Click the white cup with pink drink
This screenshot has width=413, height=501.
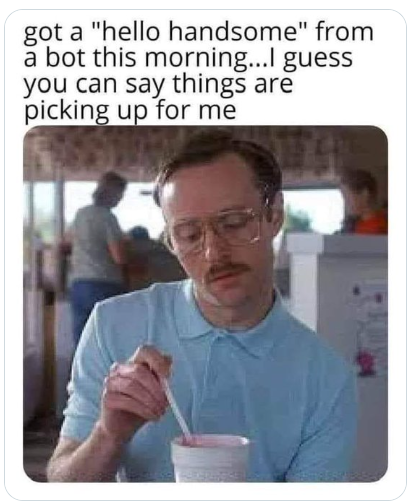point(210,458)
